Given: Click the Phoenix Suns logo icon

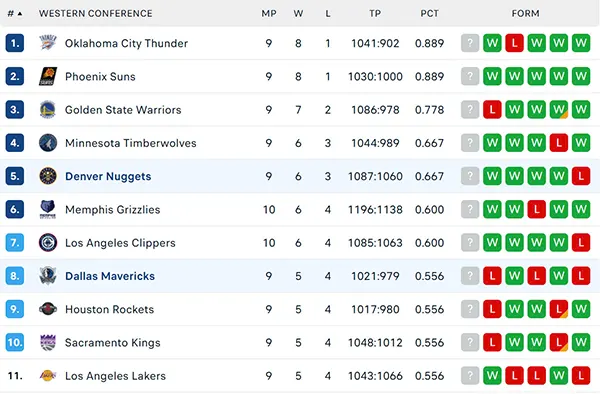Looking at the screenshot, I should (48, 76).
